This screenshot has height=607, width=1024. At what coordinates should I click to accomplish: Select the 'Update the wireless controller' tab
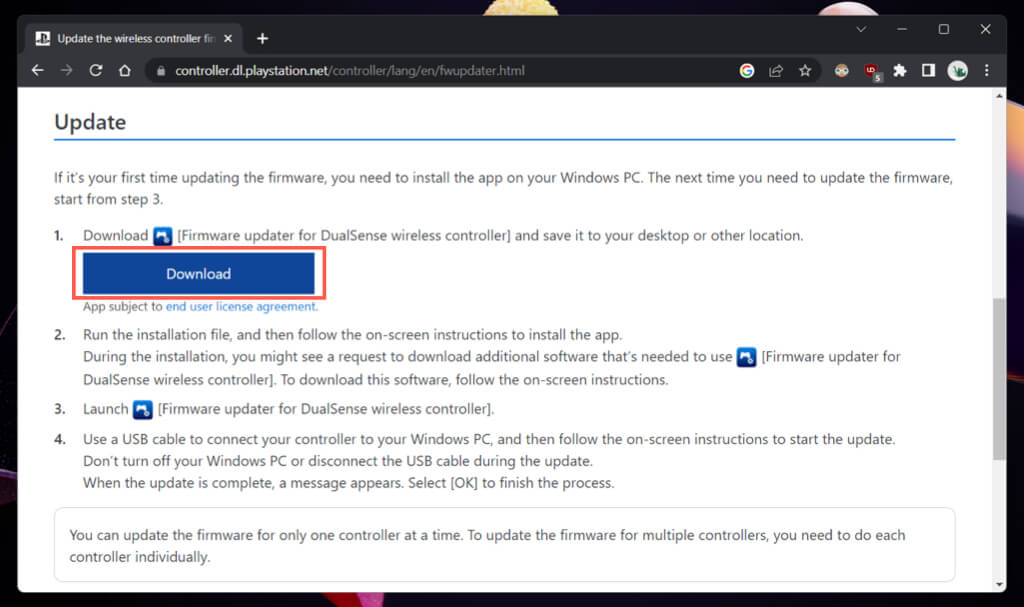pos(130,39)
